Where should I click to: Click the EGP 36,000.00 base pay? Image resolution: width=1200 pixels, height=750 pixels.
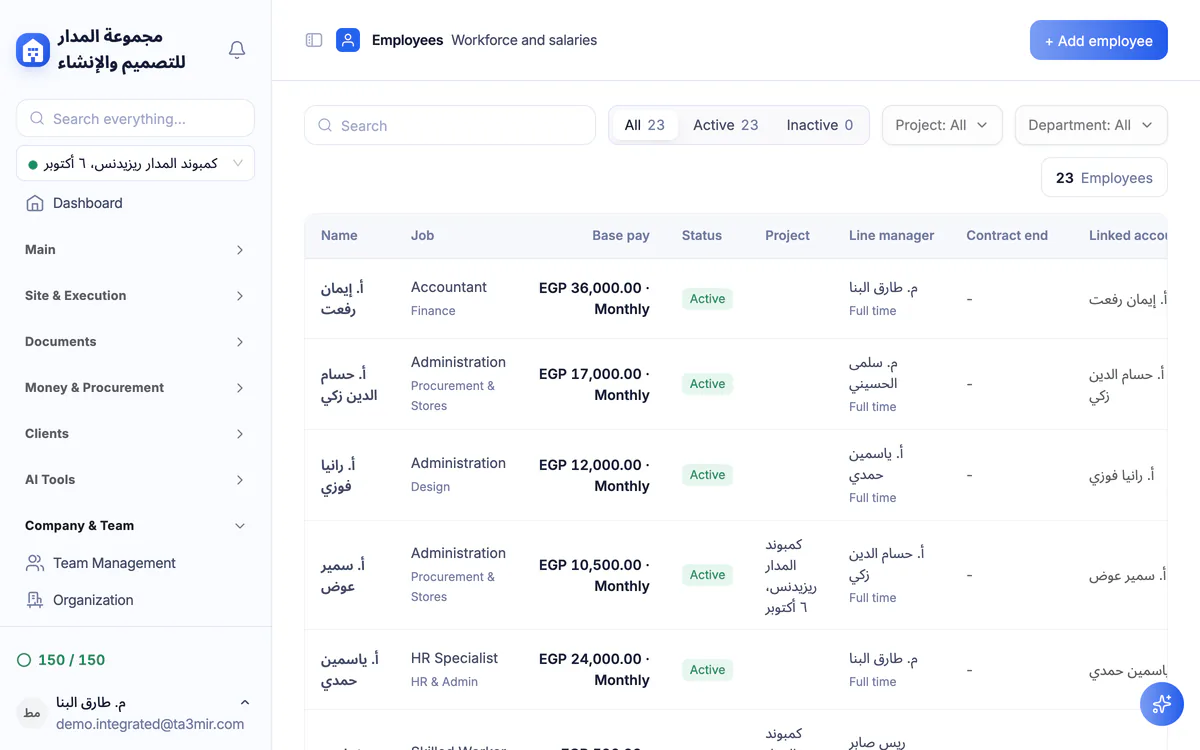coord(594,298)
